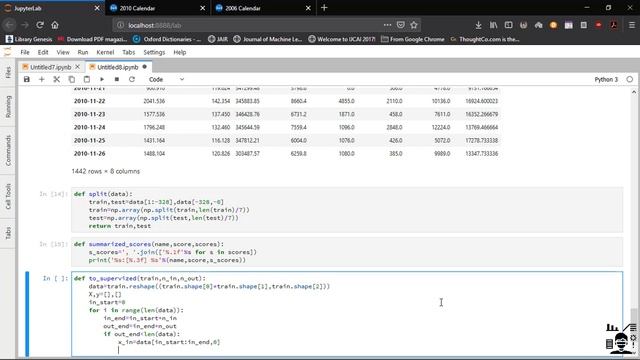This screenshot has height=360, width=640.
Task: Open the Tabs menu
Action: (x=129, y=52)
